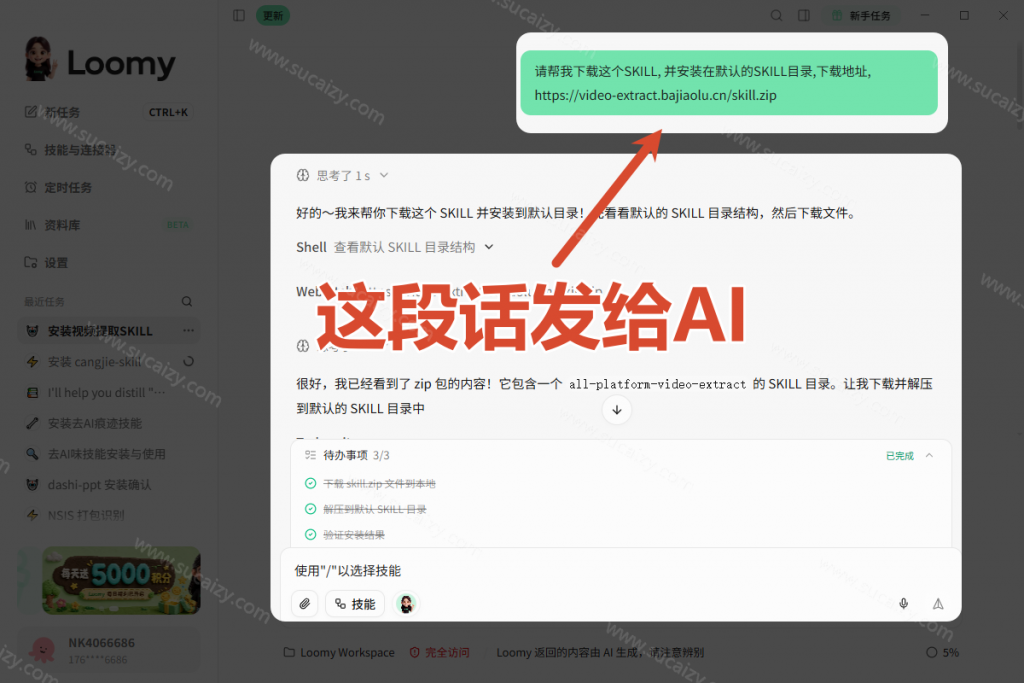Search recent tasks with magnifier icon
The width and height of the screenshot is (1024, 683).
[x=187, y=302]
